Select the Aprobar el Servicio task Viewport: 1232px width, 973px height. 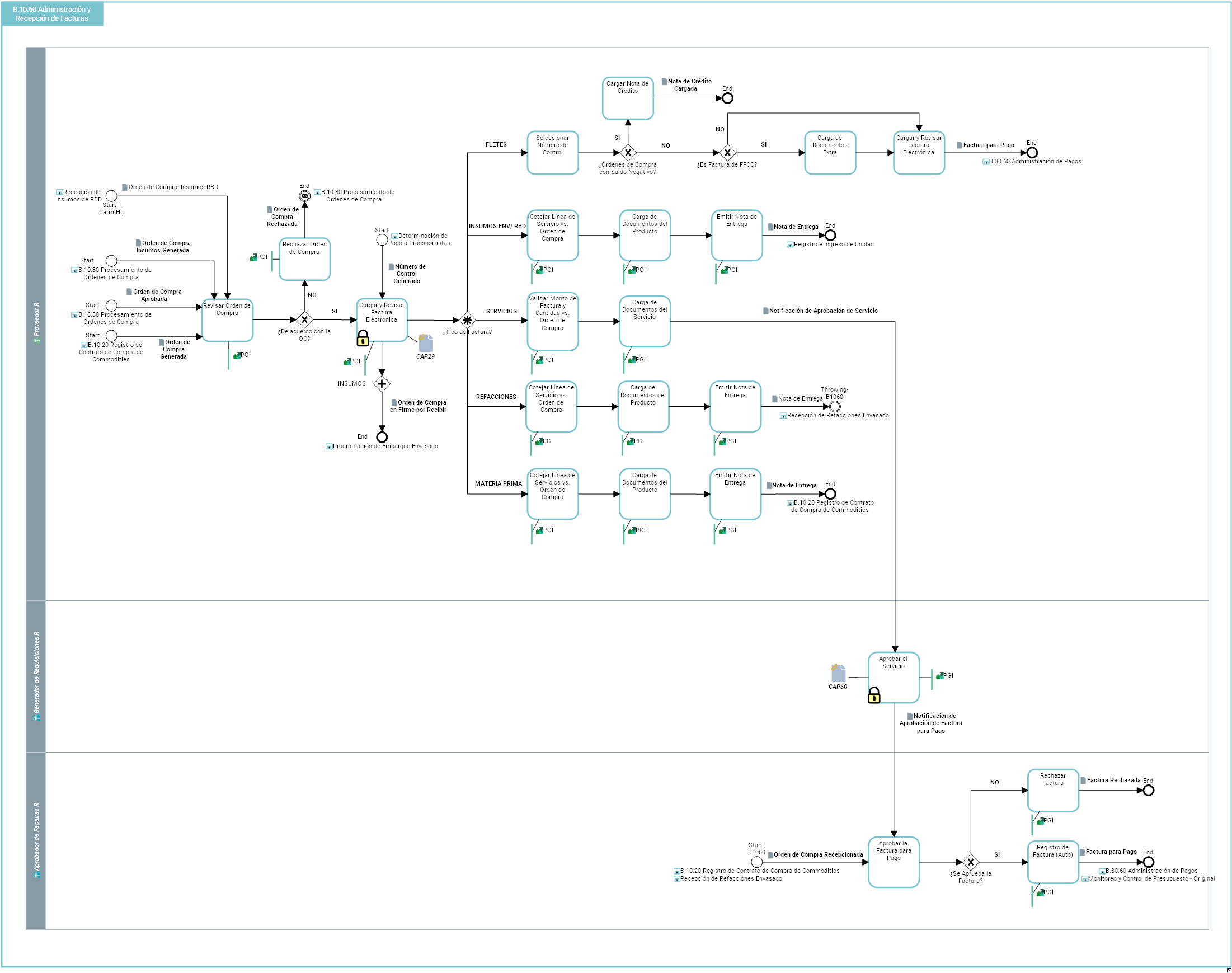894,678
